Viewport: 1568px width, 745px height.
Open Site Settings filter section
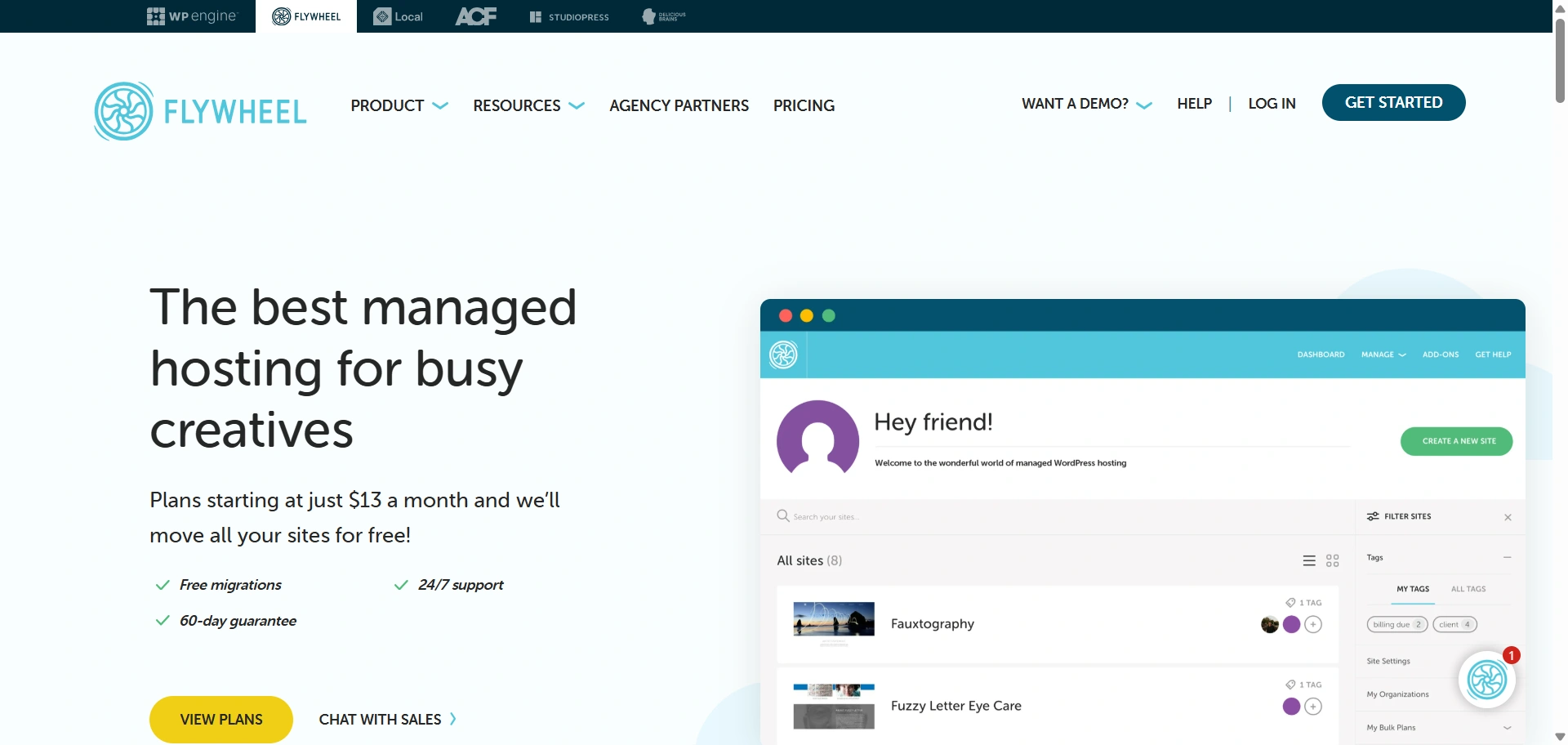(x=1388, y=661)
